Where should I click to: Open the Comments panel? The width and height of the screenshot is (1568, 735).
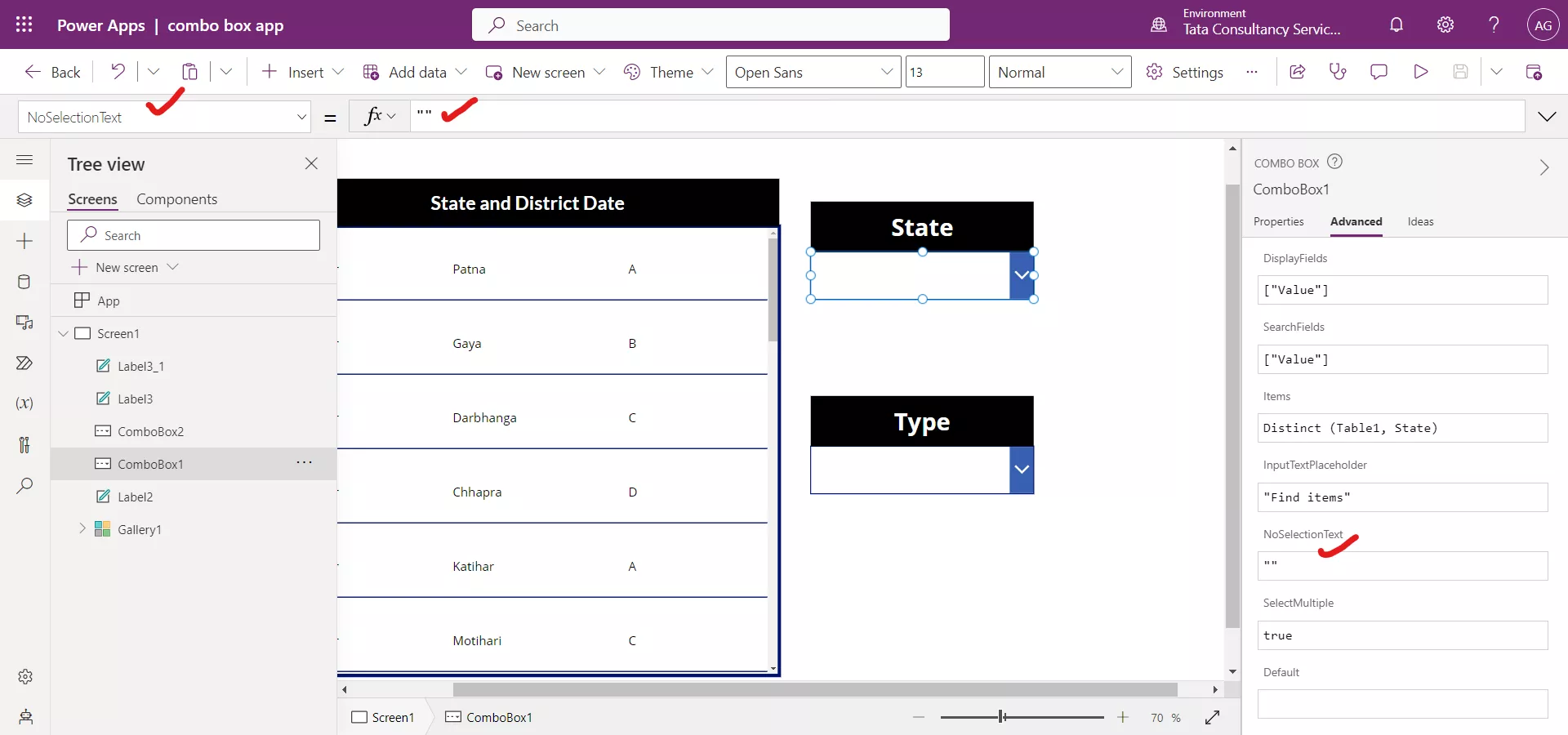(1379, 72)
